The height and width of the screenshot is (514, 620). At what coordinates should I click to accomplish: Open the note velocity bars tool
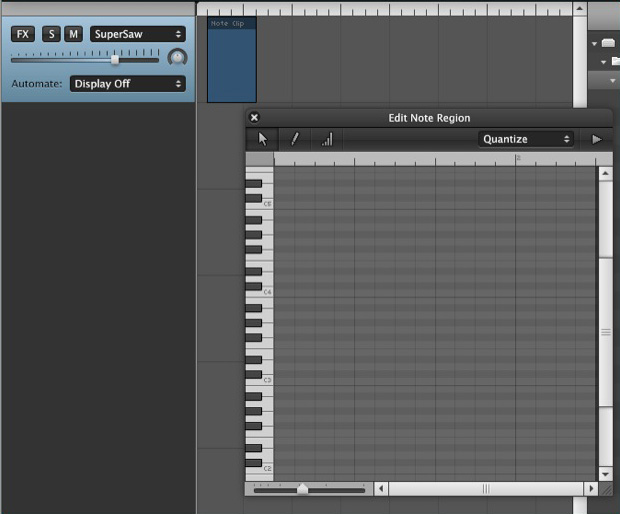coord(327,139)
